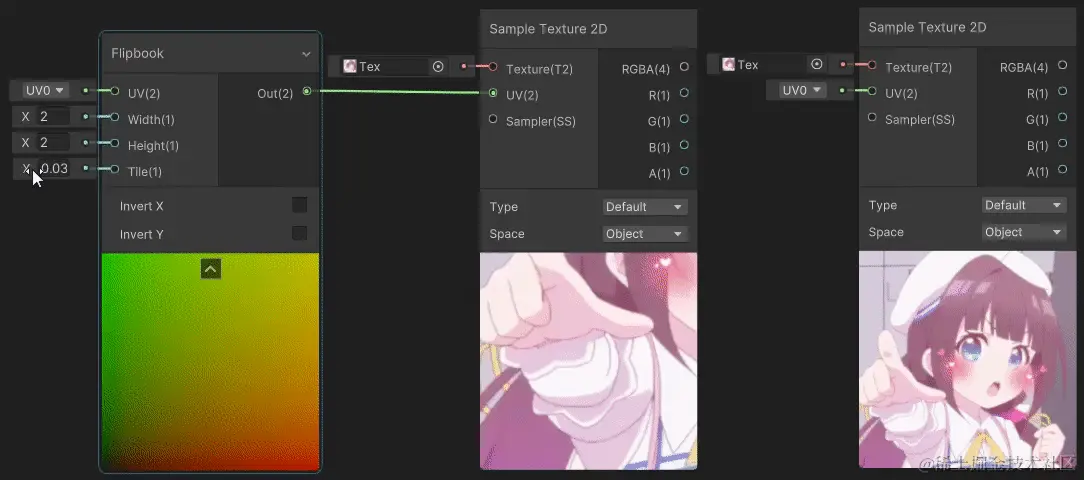Open Space dropdown on Flipbook-connected Sample Texture 2D
1084x480 pixels.
[x=644, y=234]
